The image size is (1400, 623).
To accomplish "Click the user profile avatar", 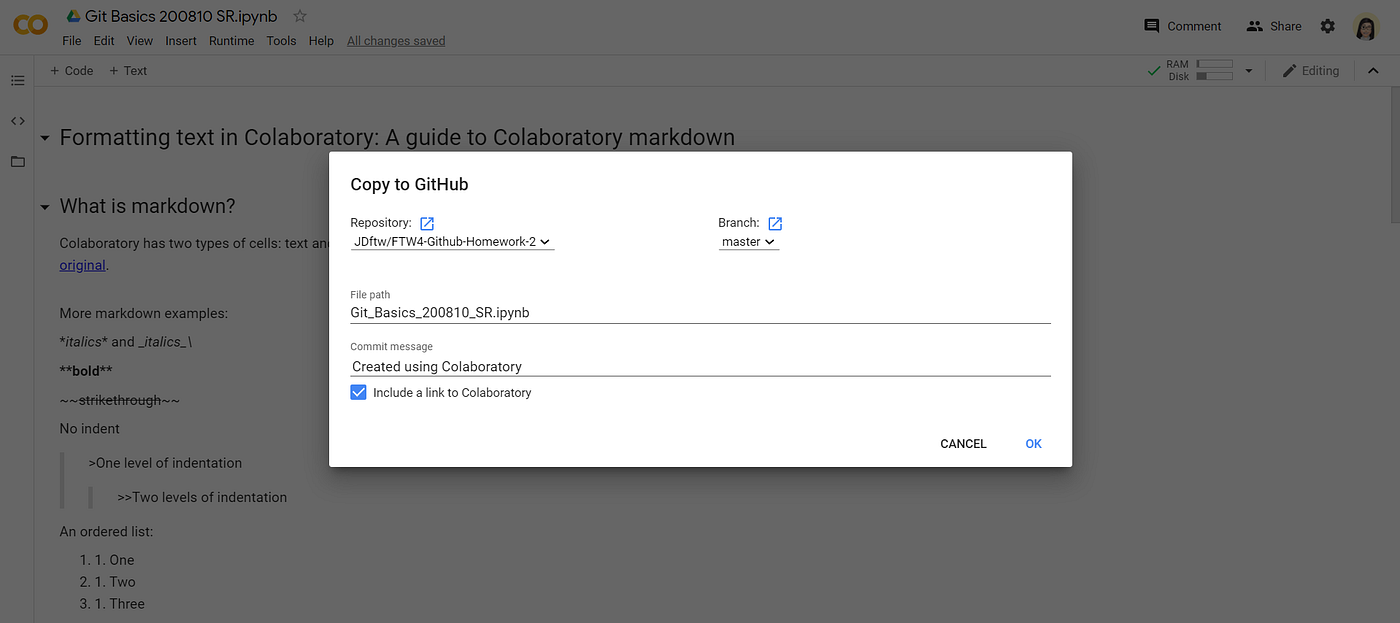I will [1366, 27].
